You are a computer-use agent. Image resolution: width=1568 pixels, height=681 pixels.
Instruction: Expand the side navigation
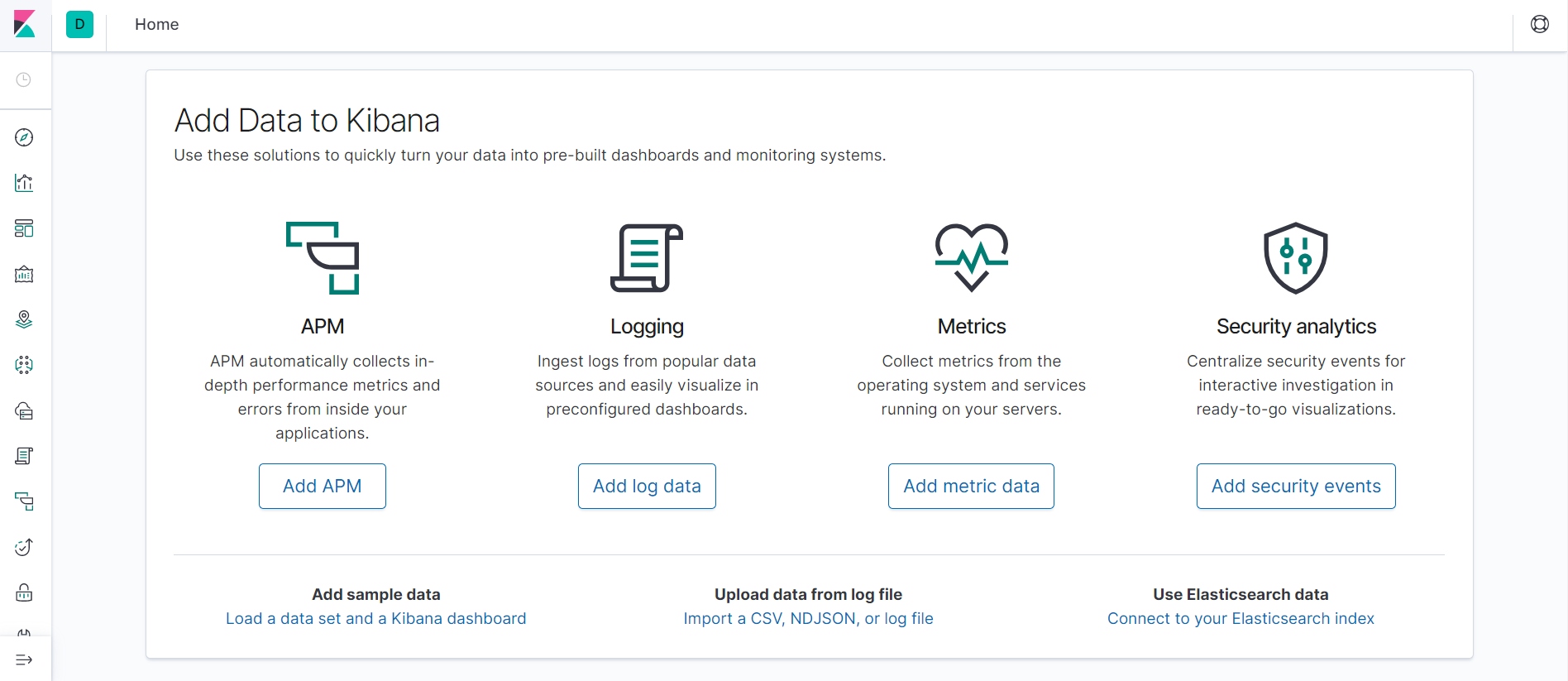[x=24, y=659]
